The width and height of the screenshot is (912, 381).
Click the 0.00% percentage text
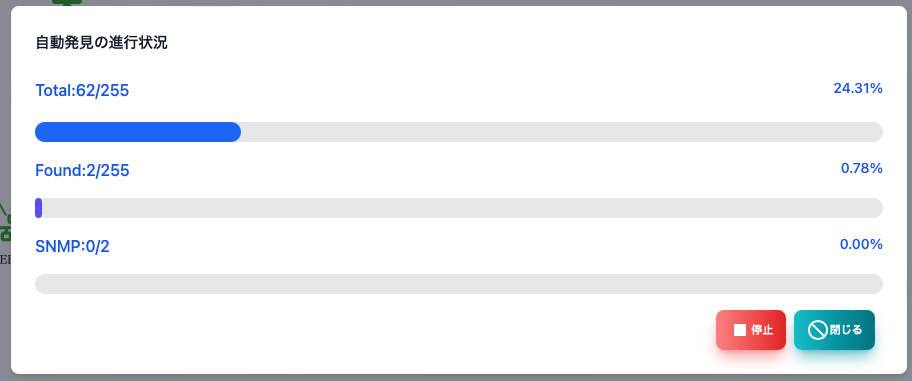point(861,244)
